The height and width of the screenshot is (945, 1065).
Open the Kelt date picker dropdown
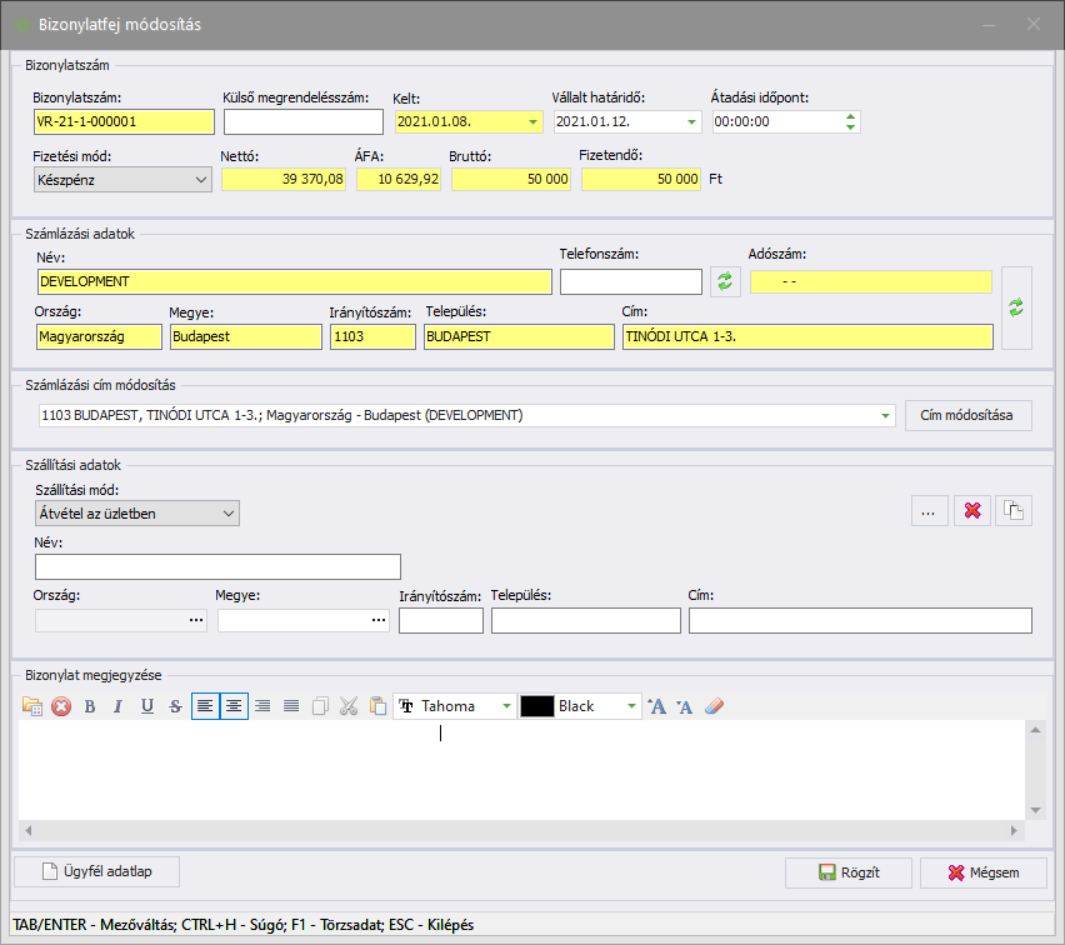[x=533, y=122]
